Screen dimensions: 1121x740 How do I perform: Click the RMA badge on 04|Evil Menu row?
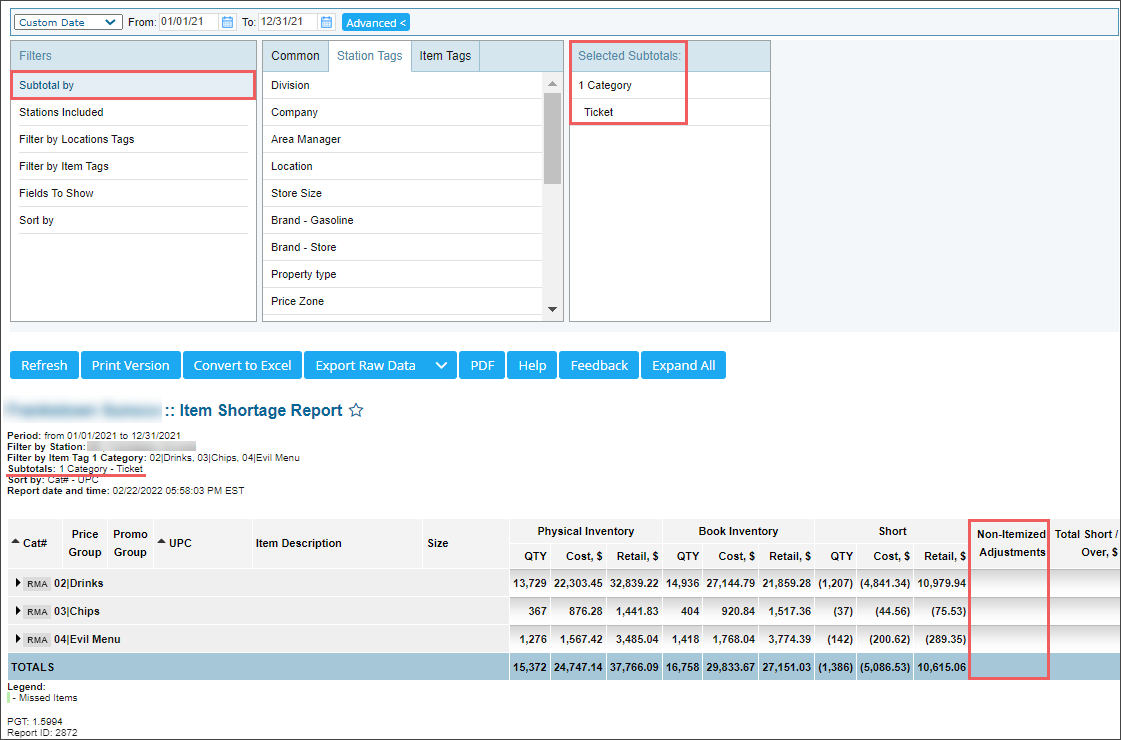[37, 640]
